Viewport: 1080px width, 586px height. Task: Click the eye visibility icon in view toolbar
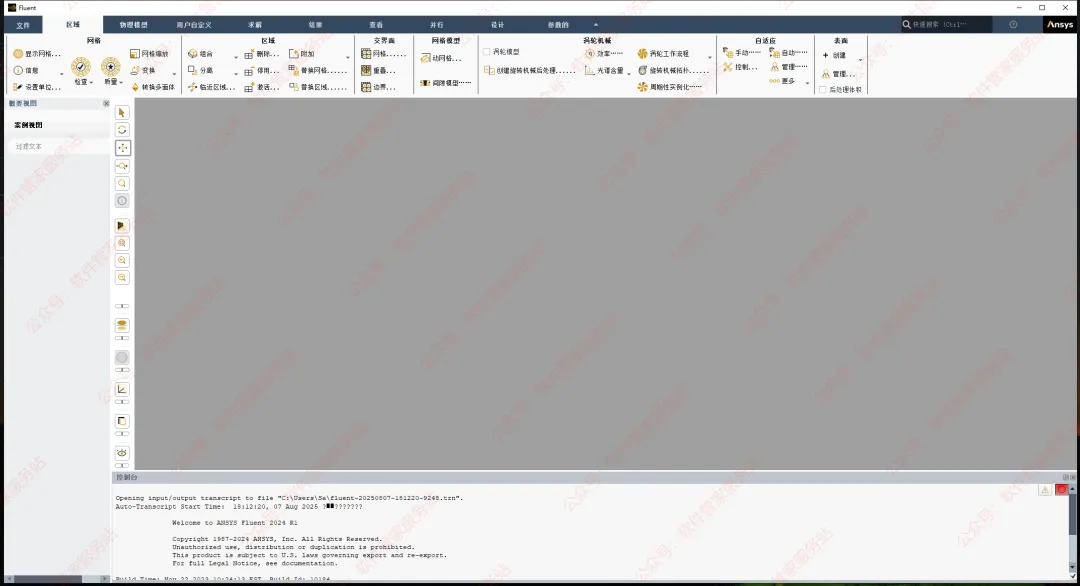122,453
